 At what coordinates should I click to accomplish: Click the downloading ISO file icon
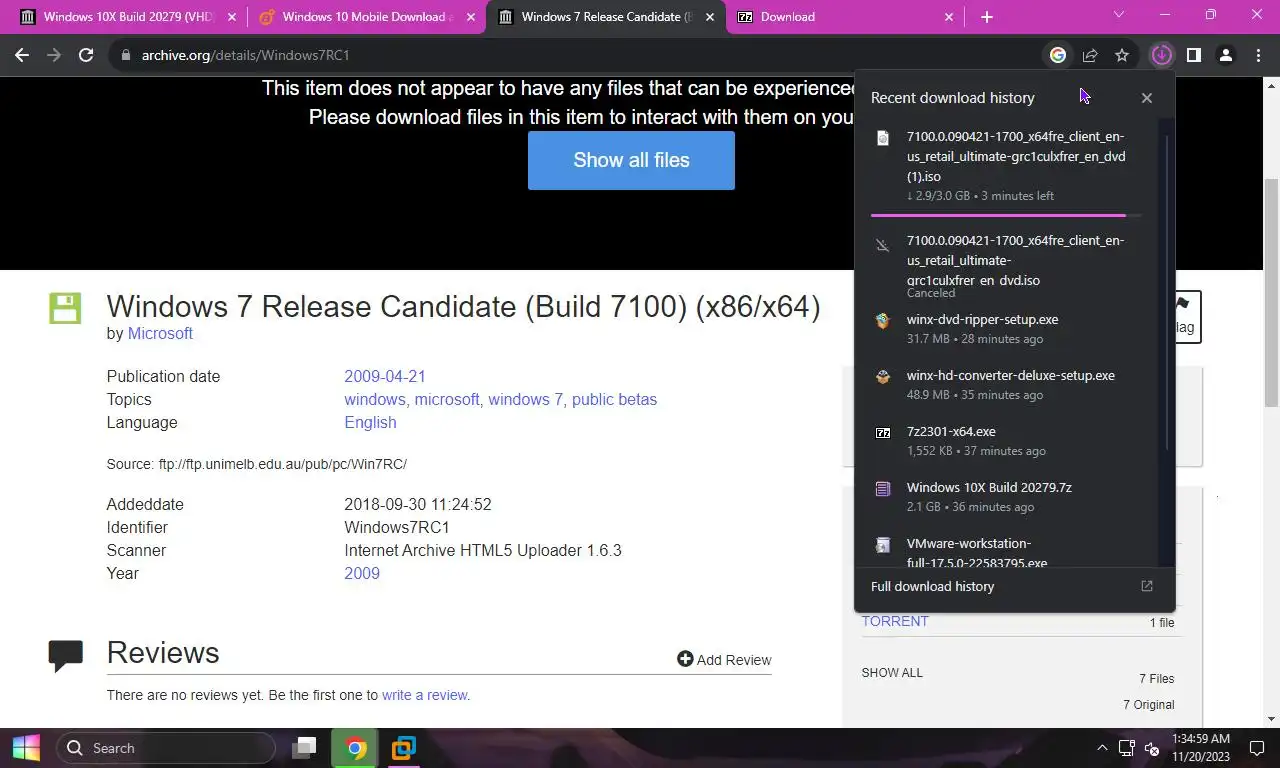click(x=882, y=138)
